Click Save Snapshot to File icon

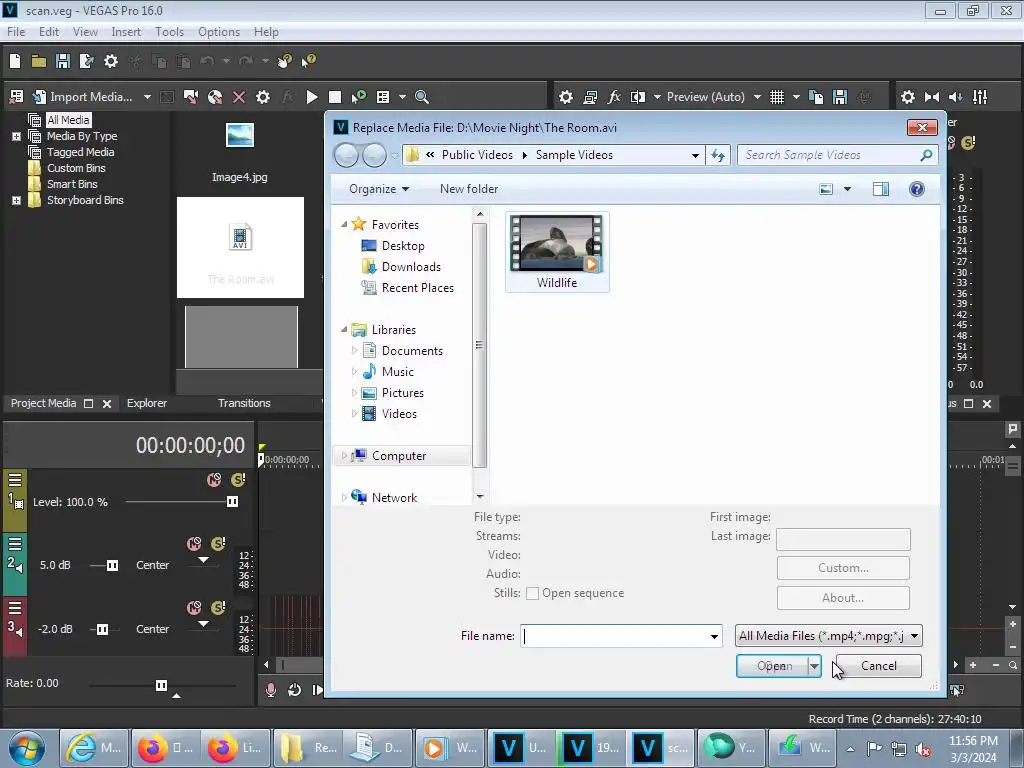tap(840, 97)
